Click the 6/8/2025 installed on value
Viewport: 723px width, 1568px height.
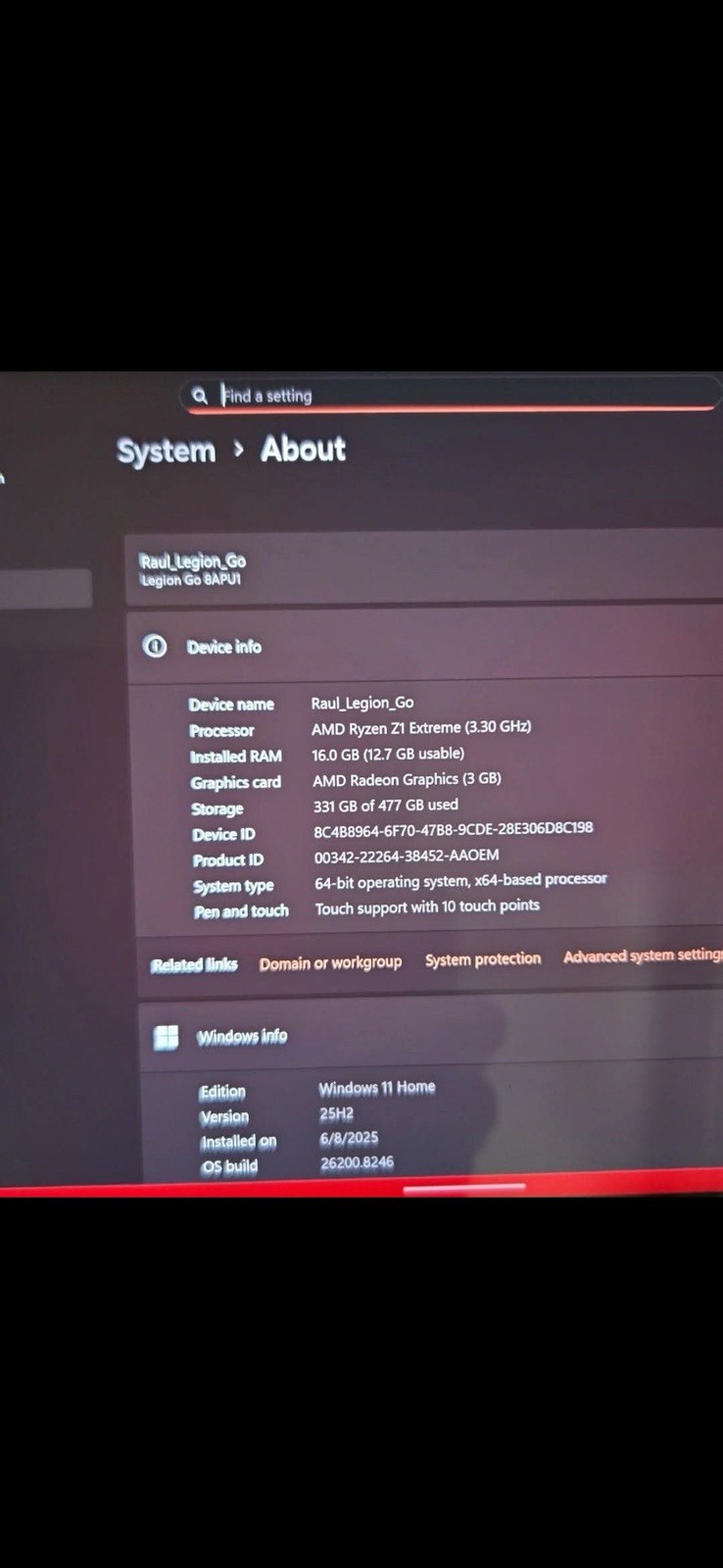tap(349, 1138)
